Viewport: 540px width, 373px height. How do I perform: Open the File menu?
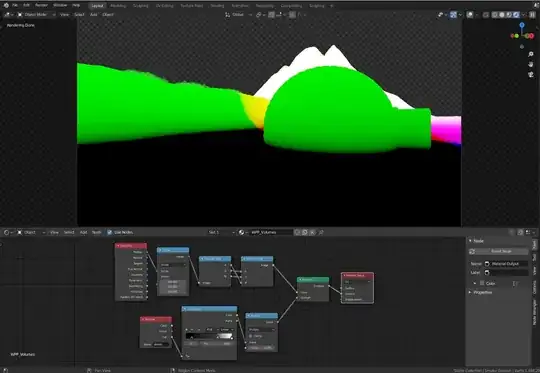[15, 5]
